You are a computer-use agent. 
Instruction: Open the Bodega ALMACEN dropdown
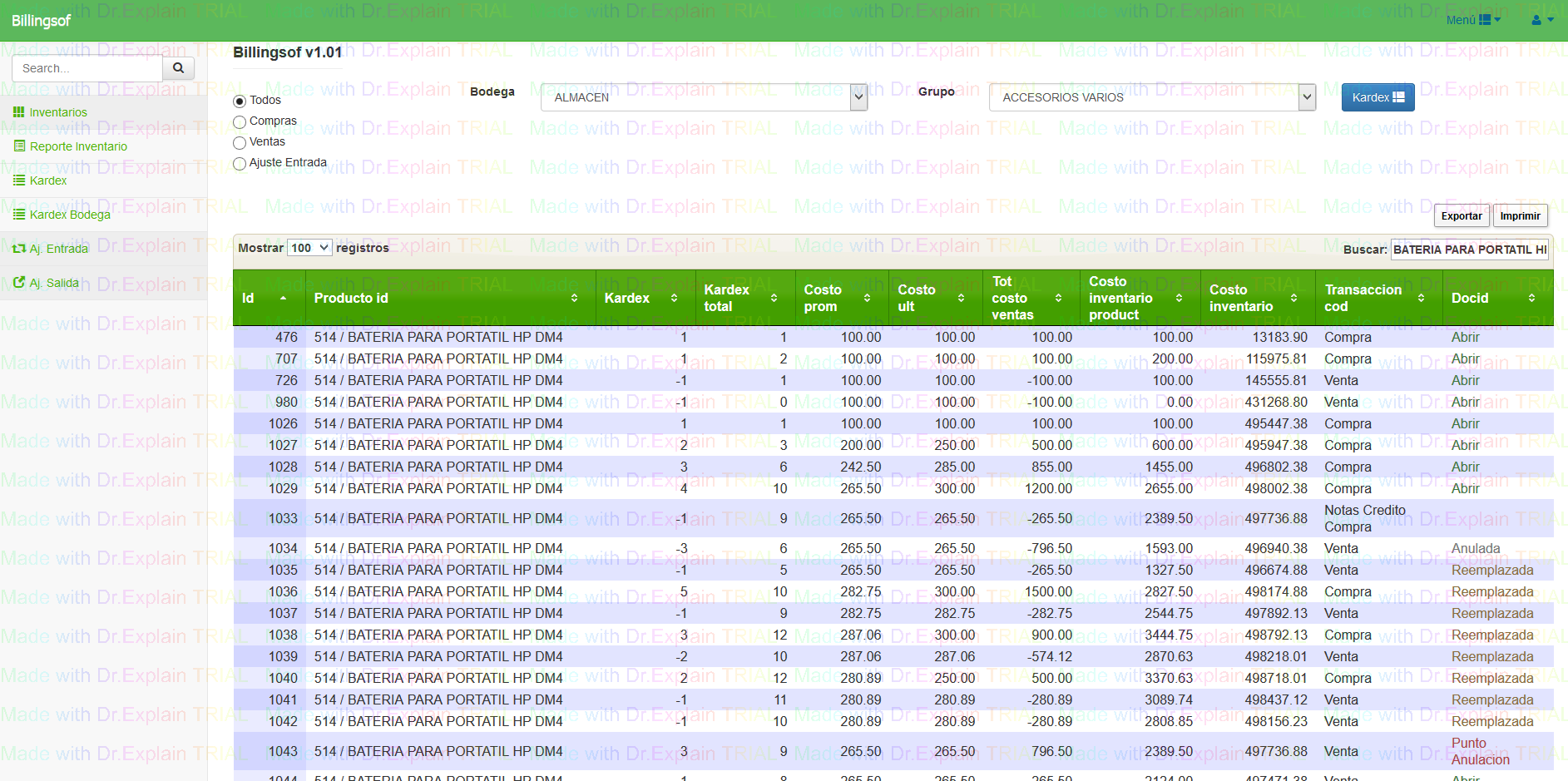coord(704,97)
